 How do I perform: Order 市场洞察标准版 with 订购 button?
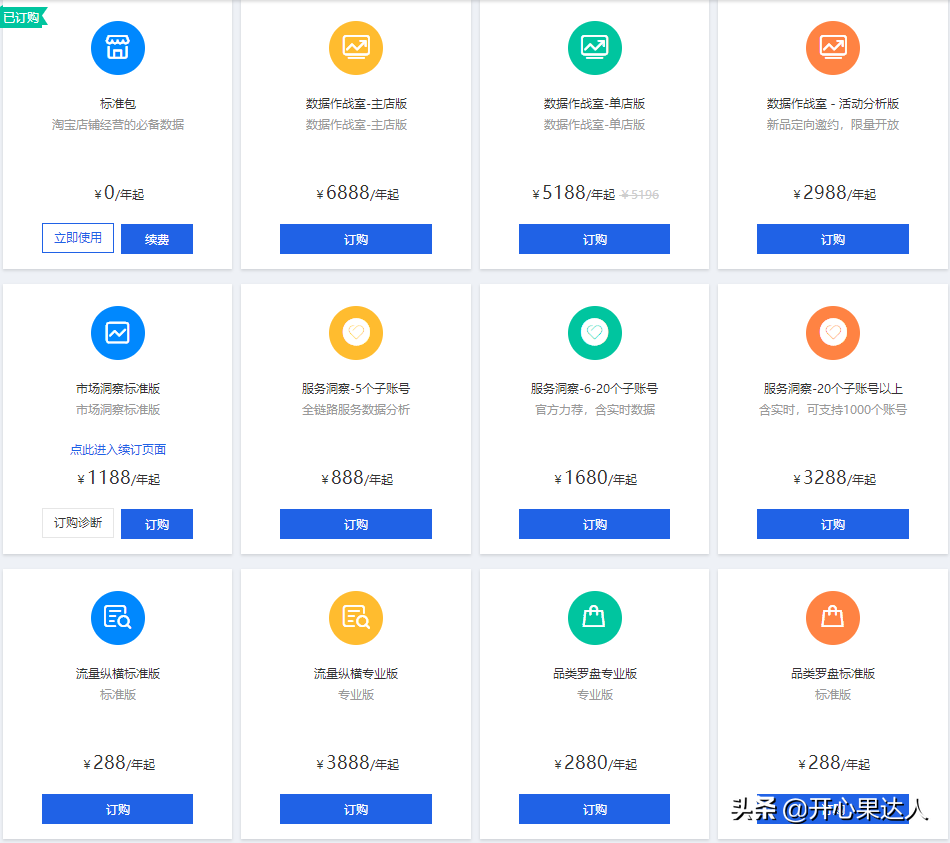pos(157,524)
